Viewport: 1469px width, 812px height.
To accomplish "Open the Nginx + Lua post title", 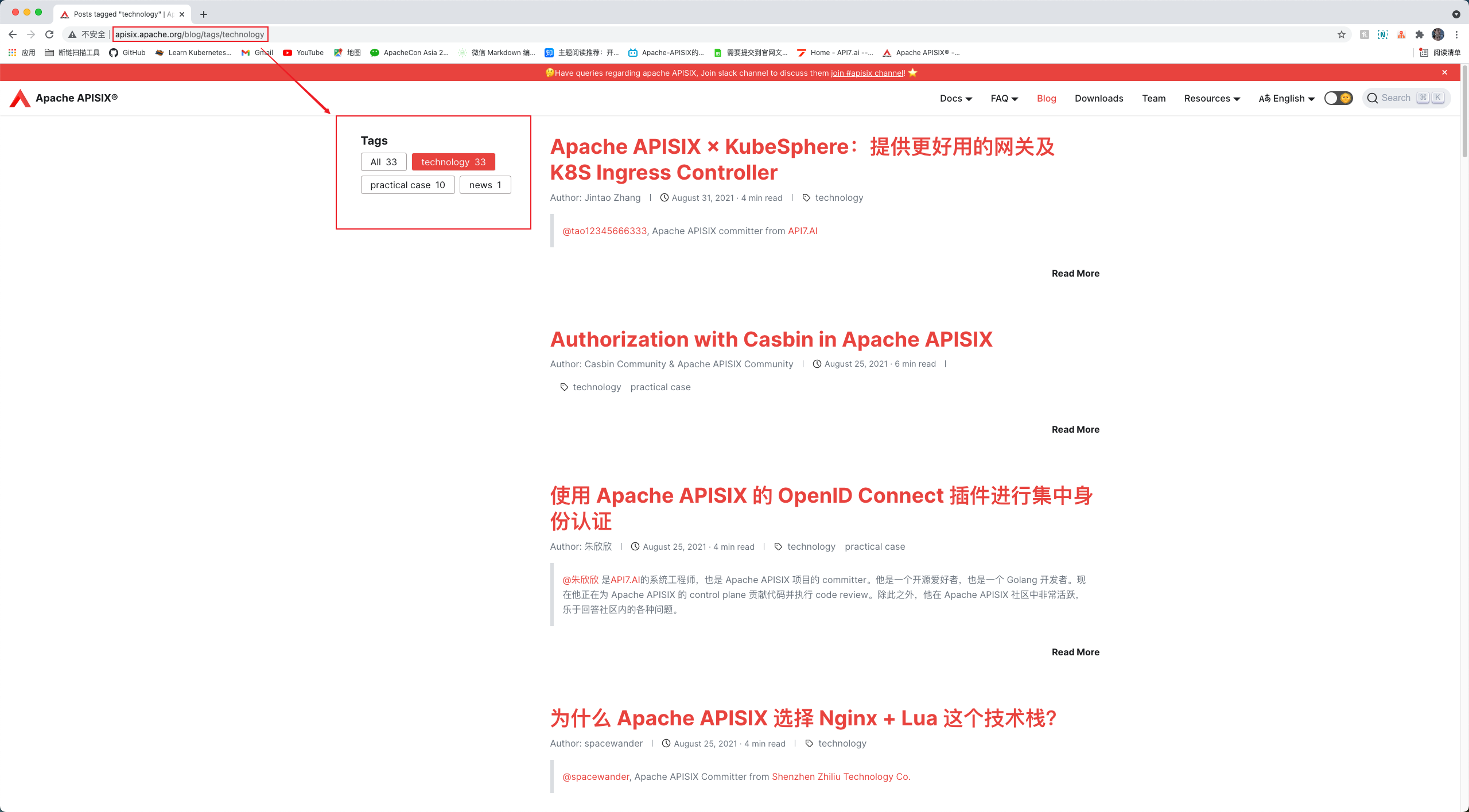I will click(803, 718).
